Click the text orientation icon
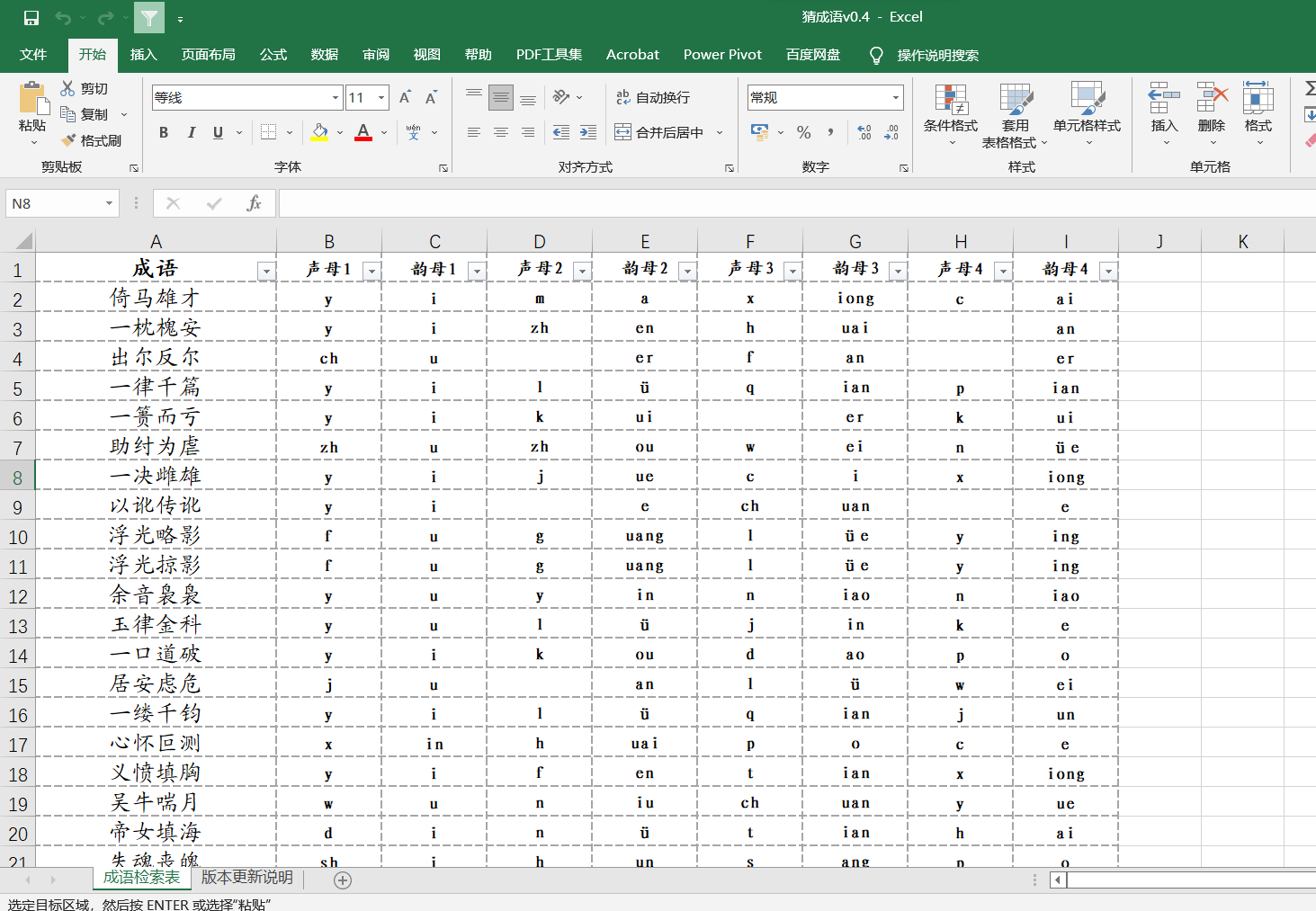 tap(561, 97)
